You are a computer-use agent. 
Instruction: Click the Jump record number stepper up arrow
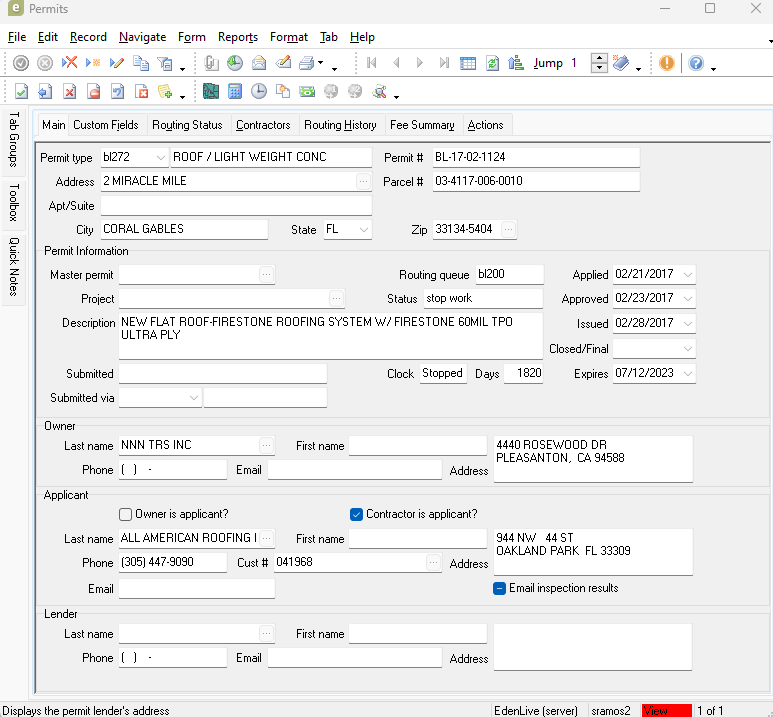[x=599, y=58]
